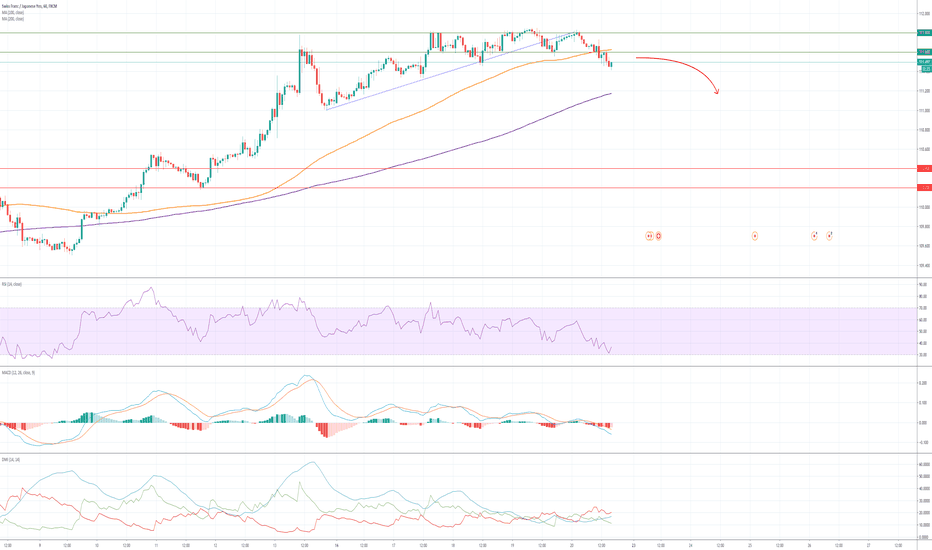Open the MACD (12, 26, close, 9) legend
This screenshot has width=932, height=550.
coord(19,373)
